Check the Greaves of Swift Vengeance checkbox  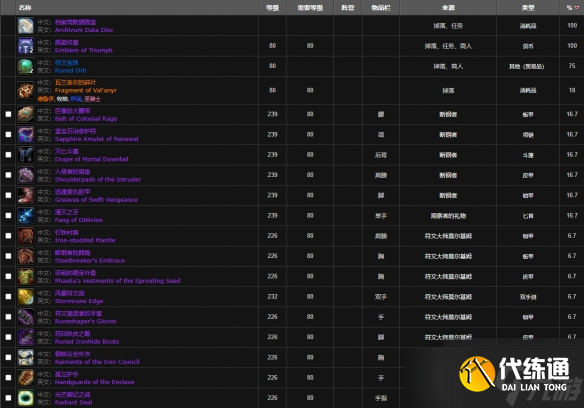[8, 195]
